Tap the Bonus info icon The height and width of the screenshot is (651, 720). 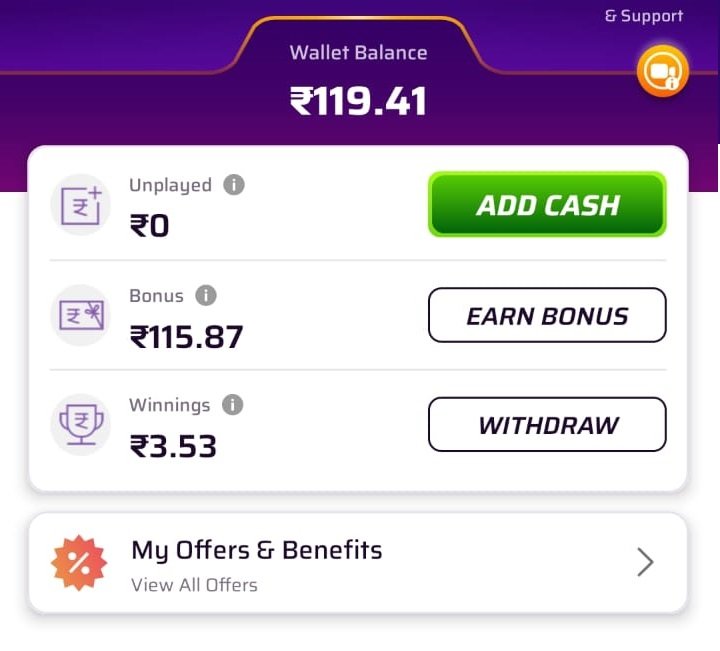[206, 295]
